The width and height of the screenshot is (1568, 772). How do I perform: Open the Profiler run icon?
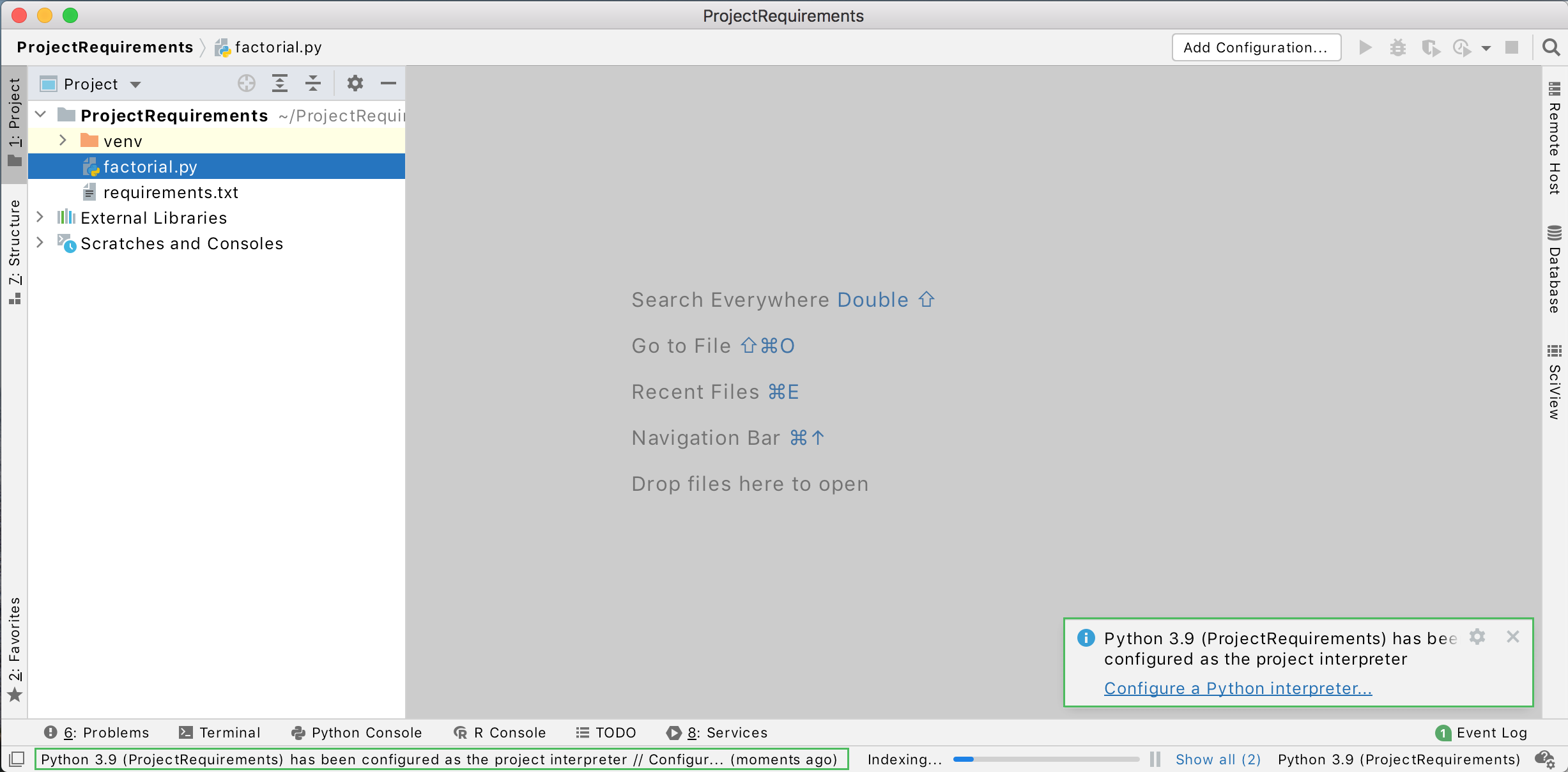1463,47
